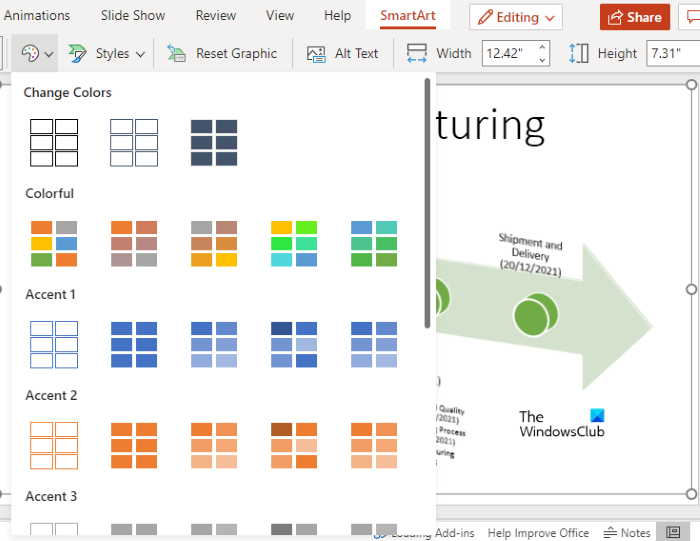Click the color gallery scrollbar
This screenshot has width=700, height=541.
[428, 200]
